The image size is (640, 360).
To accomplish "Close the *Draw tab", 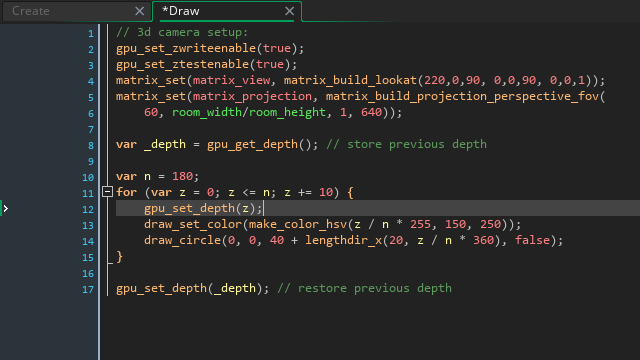I will pos(289,11).
